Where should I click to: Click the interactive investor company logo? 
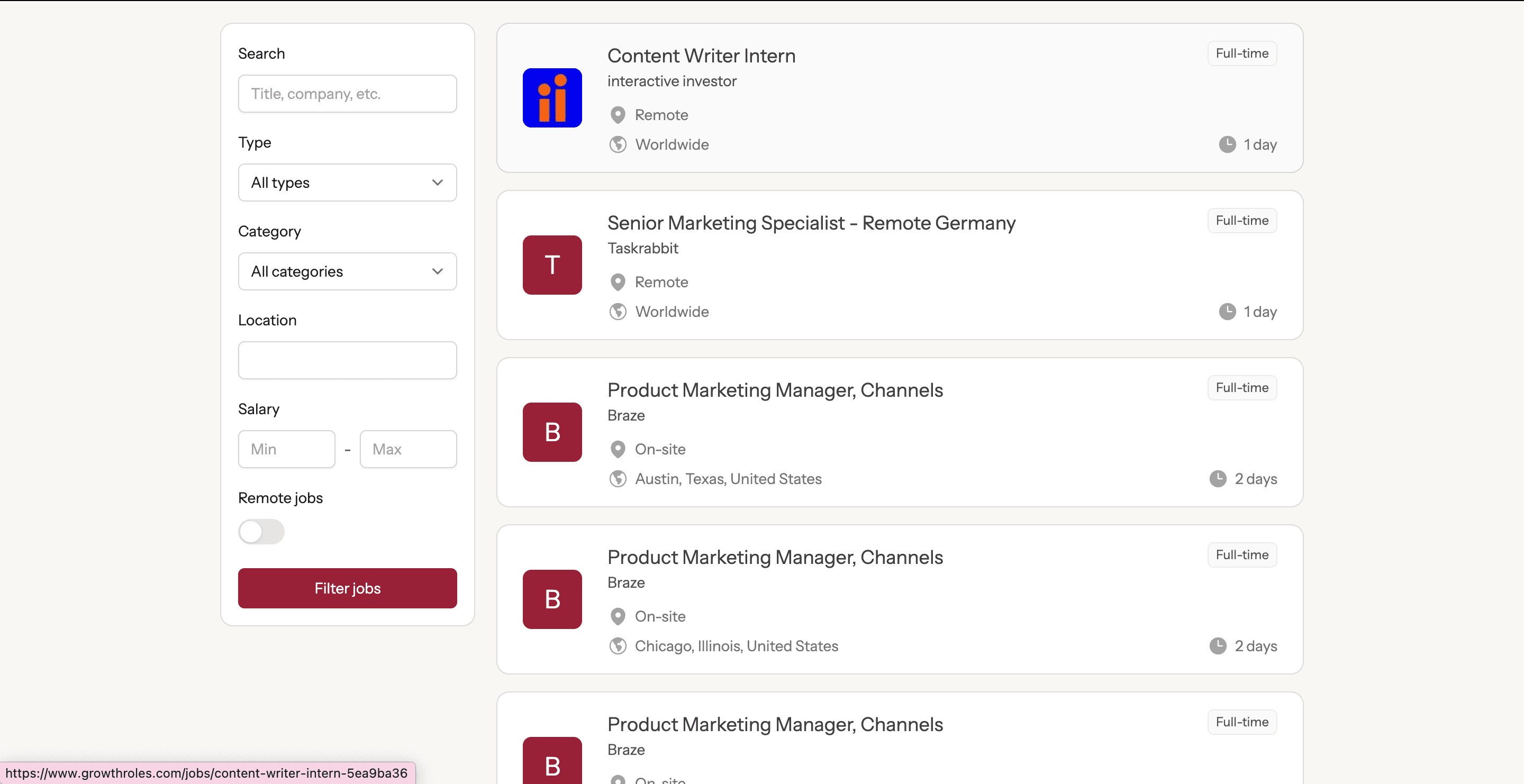(x=552, y=97)
